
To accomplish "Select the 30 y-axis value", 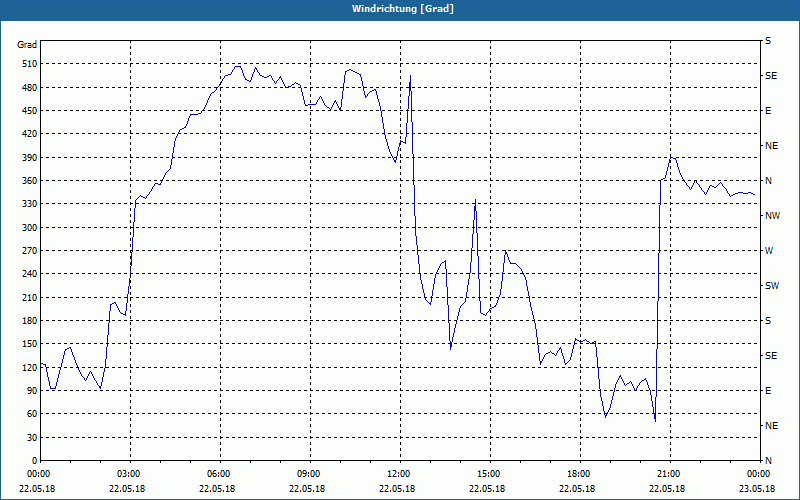I will tap(31, 437).
